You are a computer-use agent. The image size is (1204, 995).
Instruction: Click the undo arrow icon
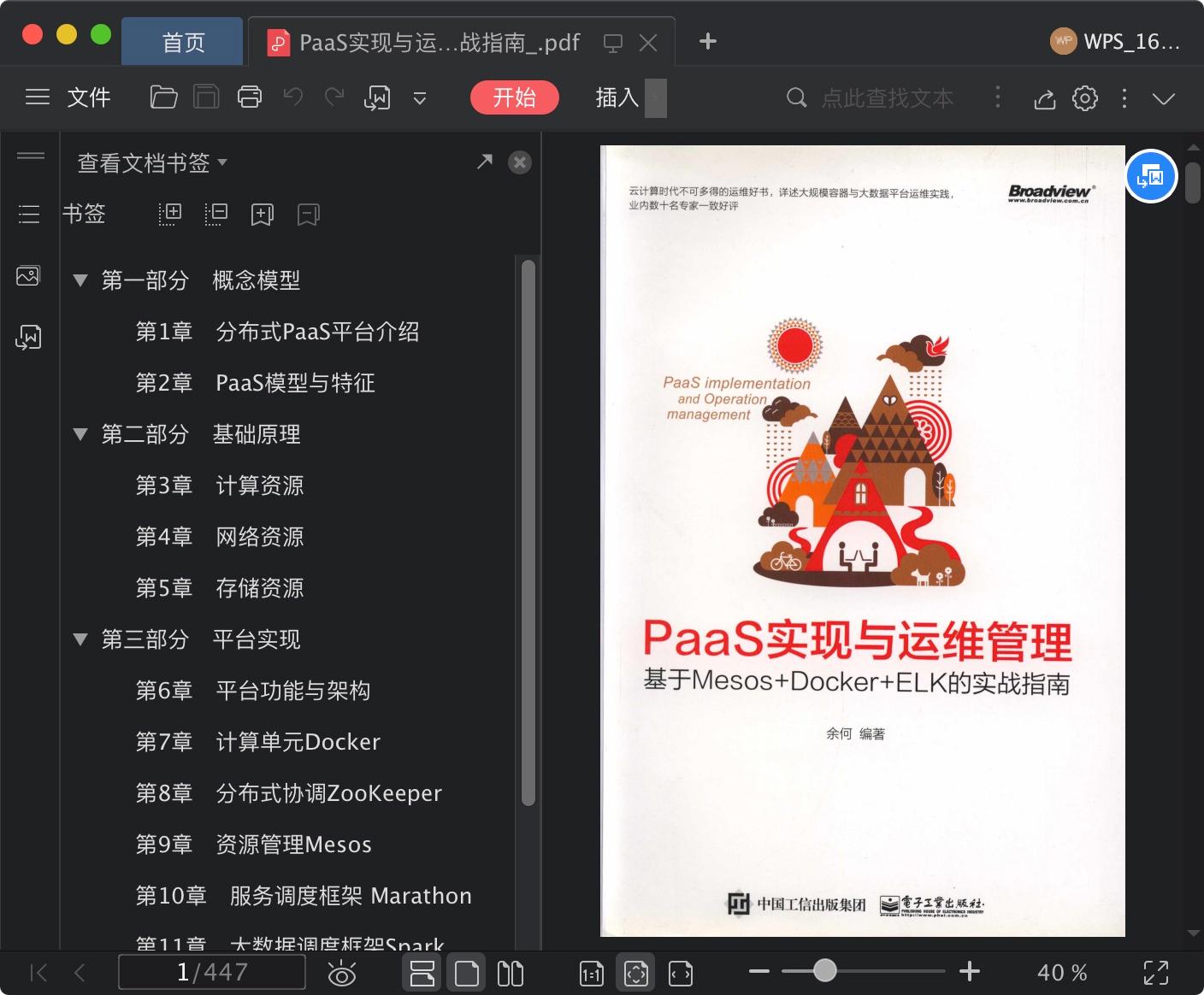292,97
